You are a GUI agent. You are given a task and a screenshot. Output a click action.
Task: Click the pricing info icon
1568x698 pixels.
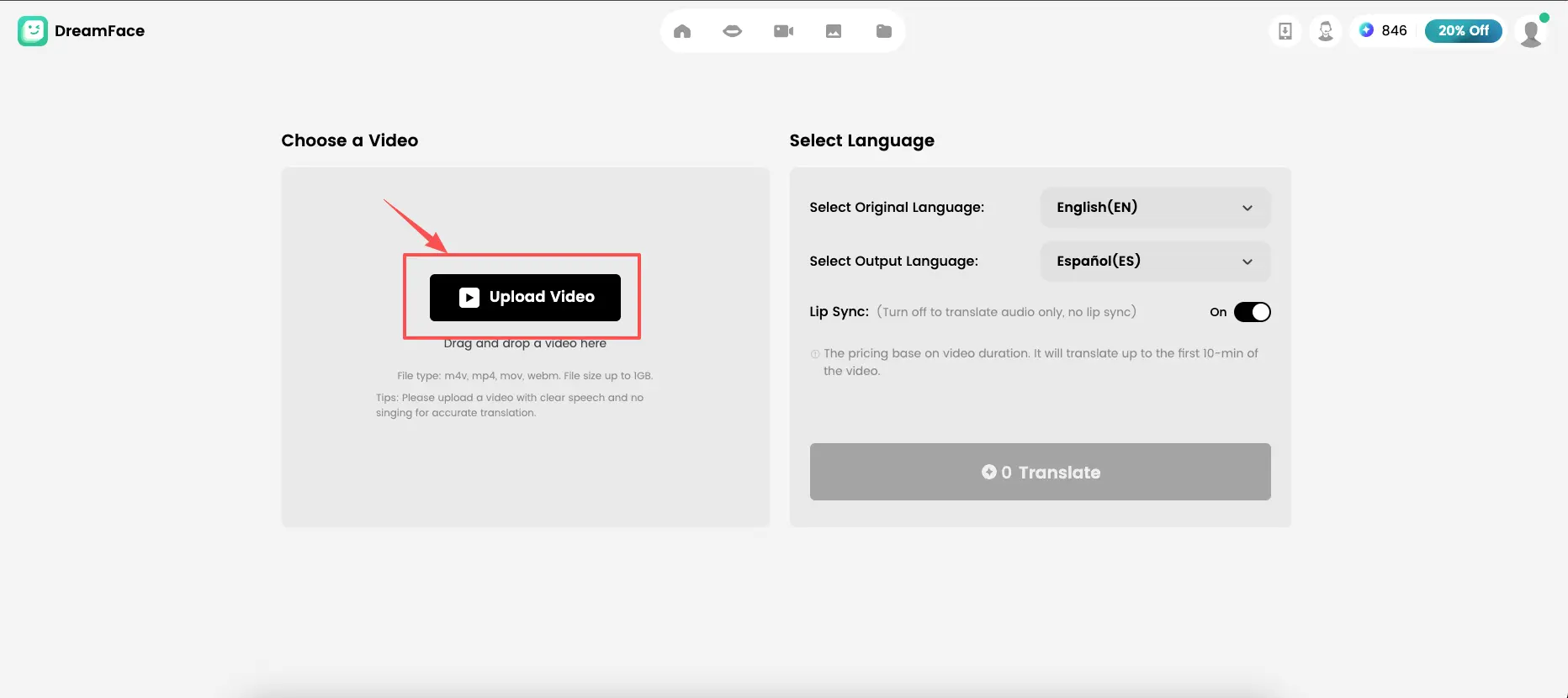coord(814,354)
